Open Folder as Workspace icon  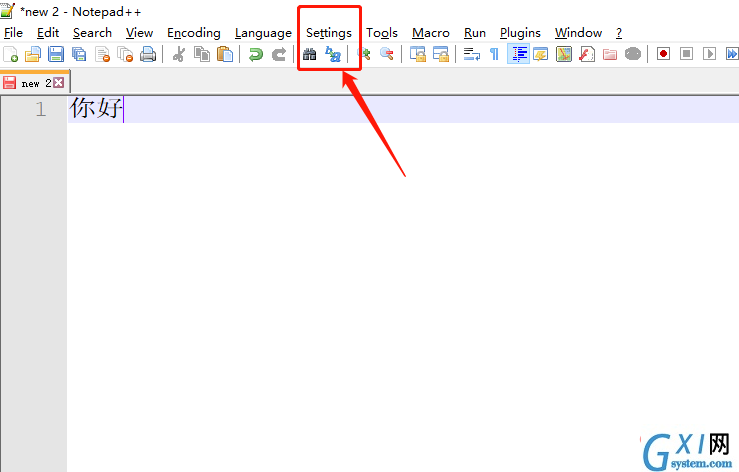pos(610,54)
